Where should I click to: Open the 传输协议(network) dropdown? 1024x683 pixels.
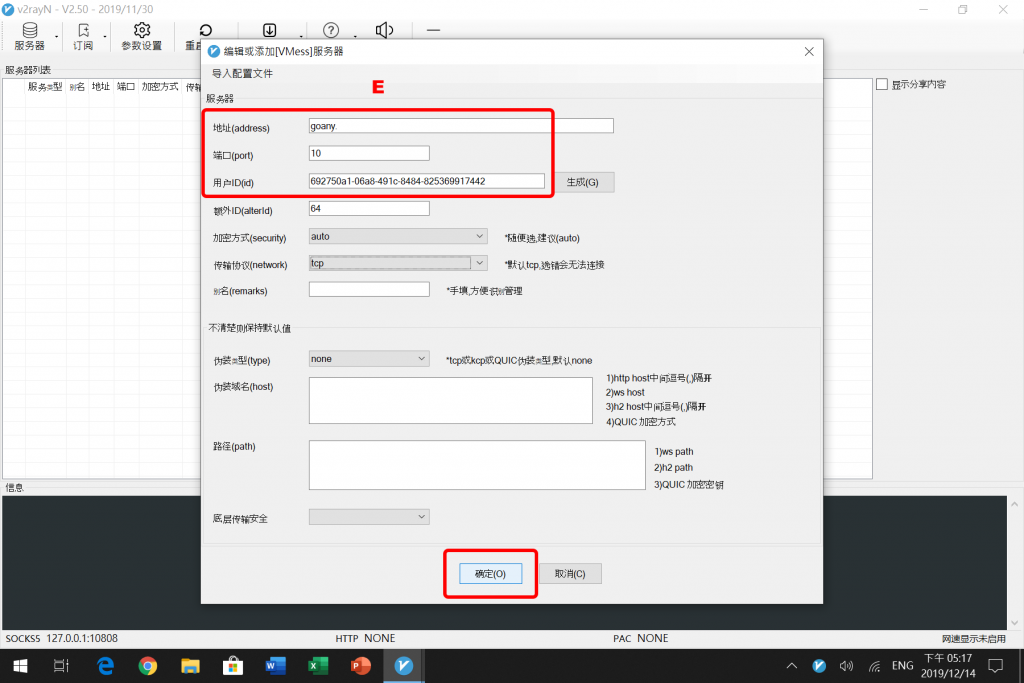point(398,263)
